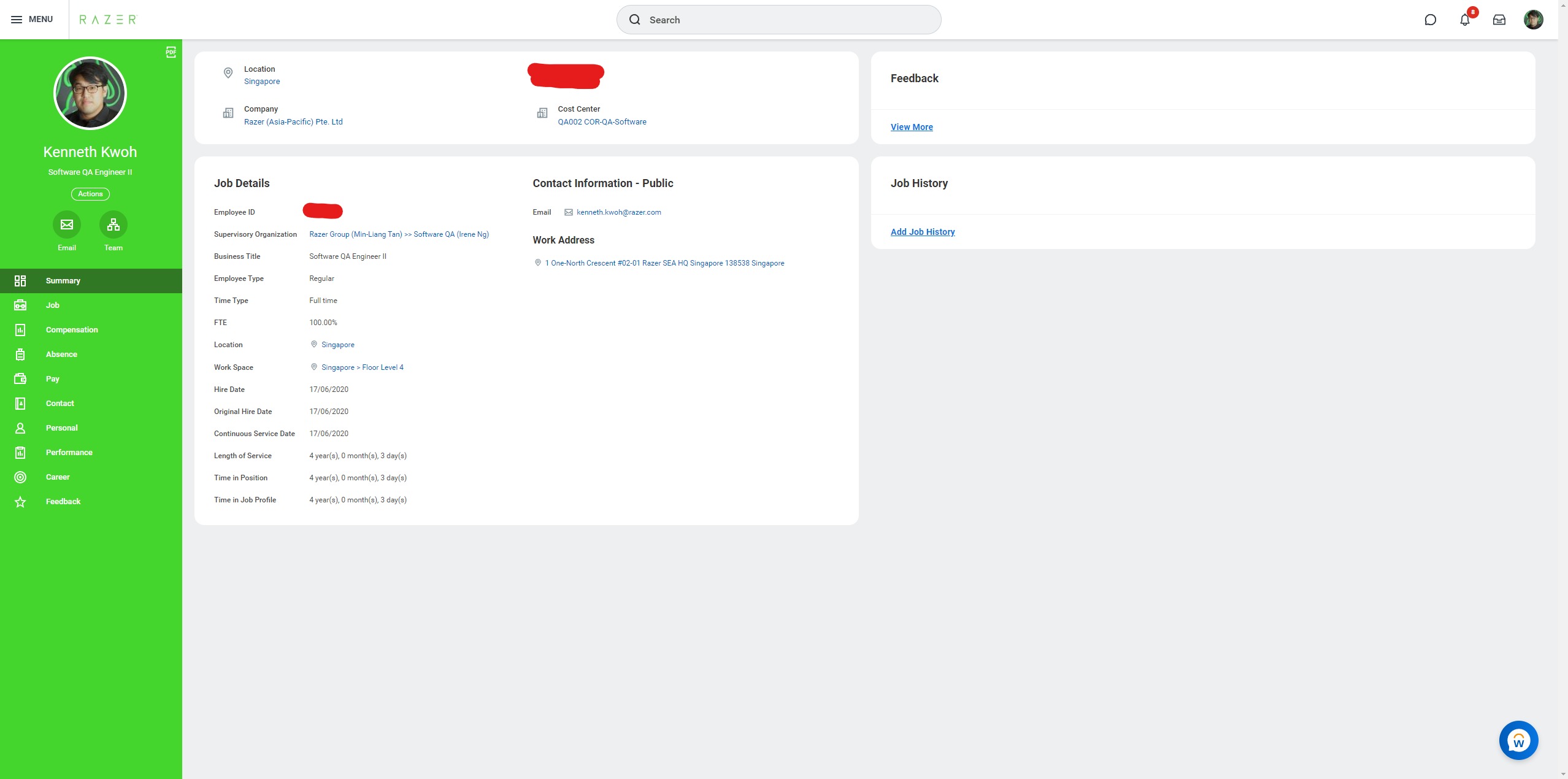Click the pin icon beside Job Details Singapore

[314, 344]
